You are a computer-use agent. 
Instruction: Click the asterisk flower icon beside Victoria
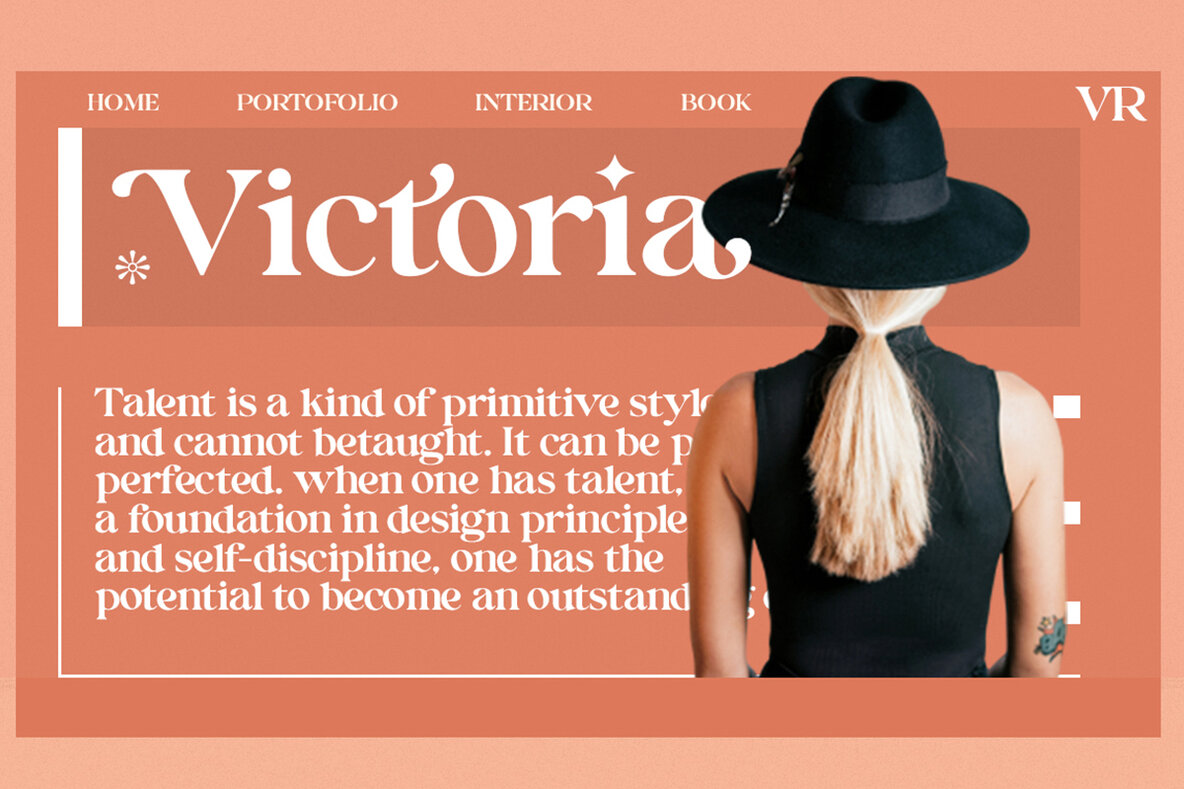click(x=132, y=267)
